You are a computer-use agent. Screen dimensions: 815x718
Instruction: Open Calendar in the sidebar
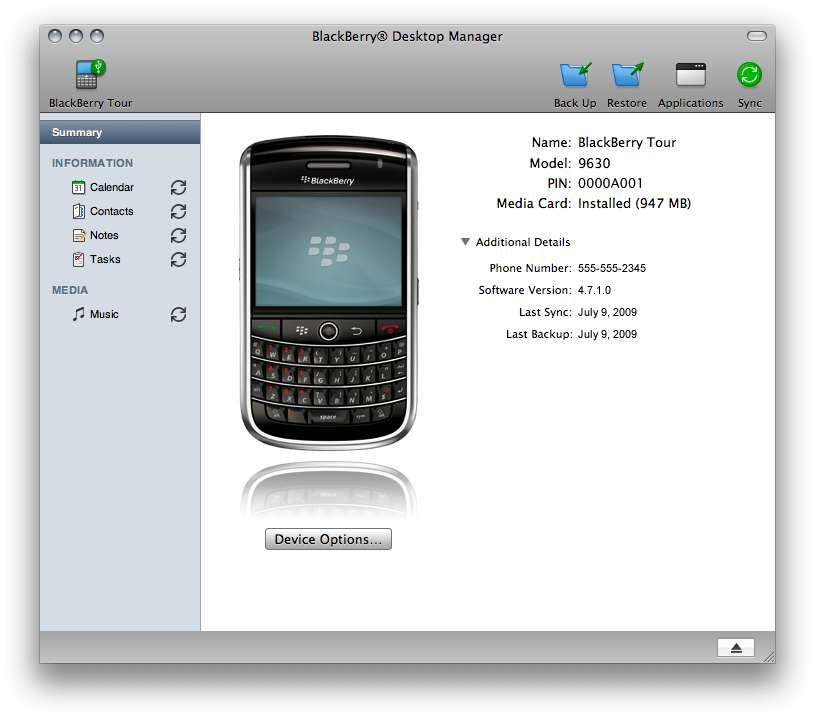pos(111,187)
